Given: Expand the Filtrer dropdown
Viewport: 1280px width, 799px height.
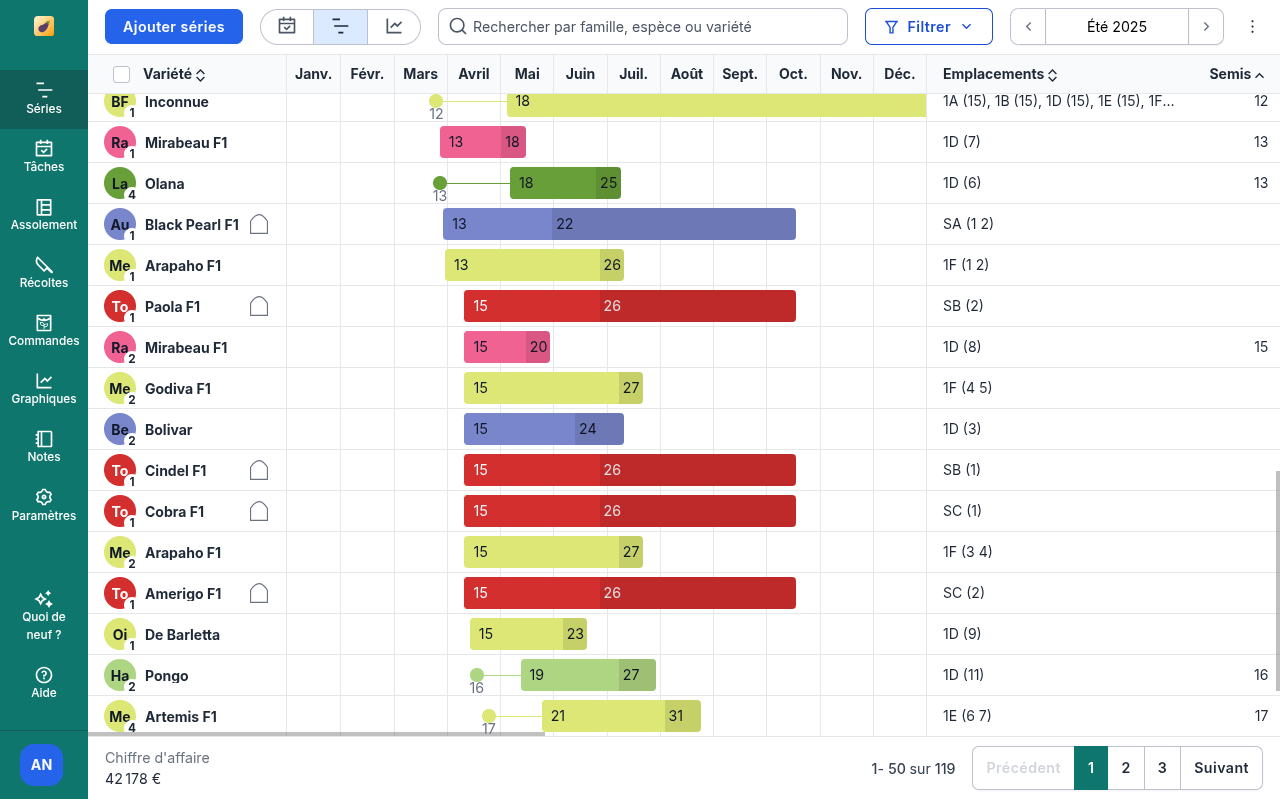Looking at the screenshot, I should coord(928,27).
